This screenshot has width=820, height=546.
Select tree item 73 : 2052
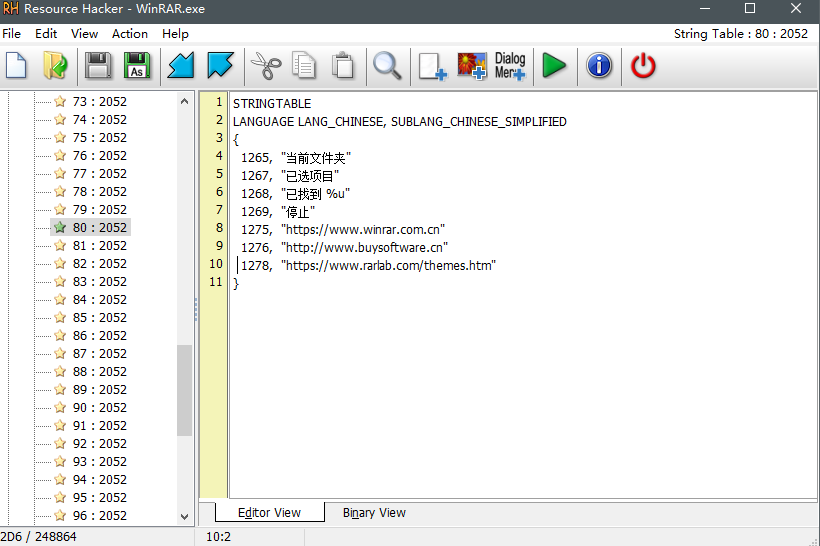[x=99, y=101]
